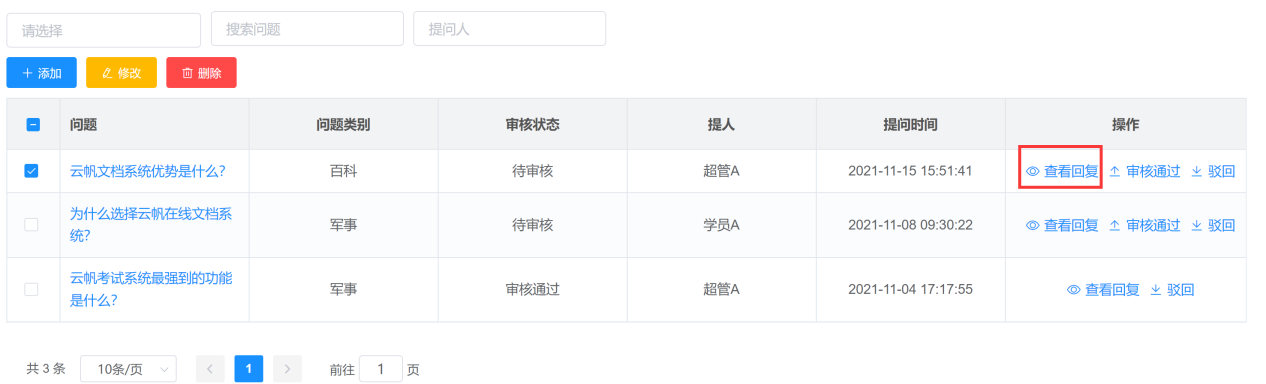Viewport: 1266px width, 384px height.
Task: Open question link 云帆考试系统最强到的功能是什么
Action: click(151, 288)
